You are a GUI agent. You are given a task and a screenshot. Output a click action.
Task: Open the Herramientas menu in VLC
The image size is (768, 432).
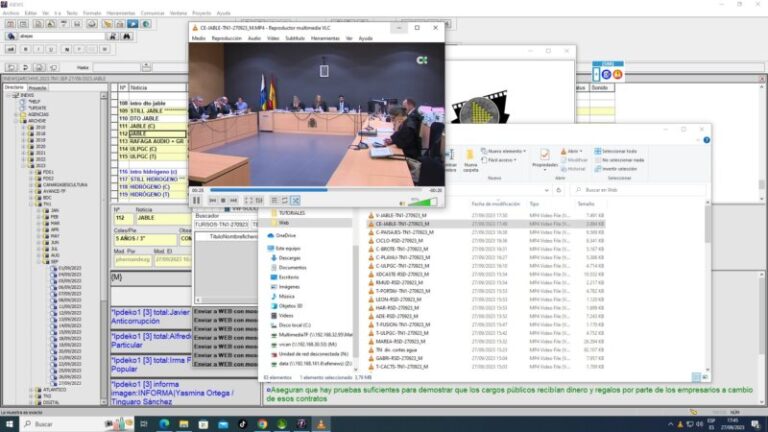[324, 38]
